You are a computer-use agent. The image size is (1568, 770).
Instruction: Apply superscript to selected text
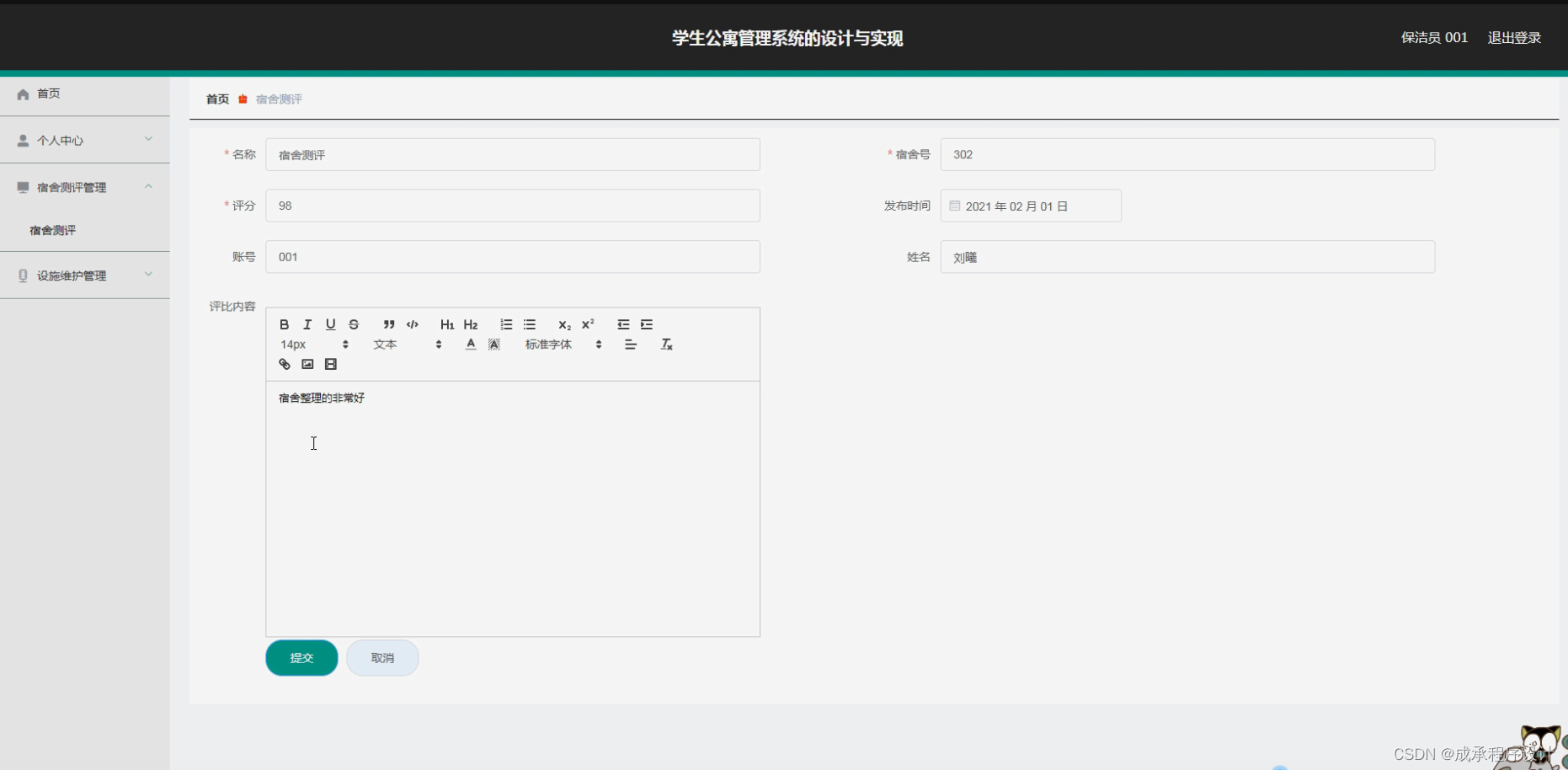(587, 324)
